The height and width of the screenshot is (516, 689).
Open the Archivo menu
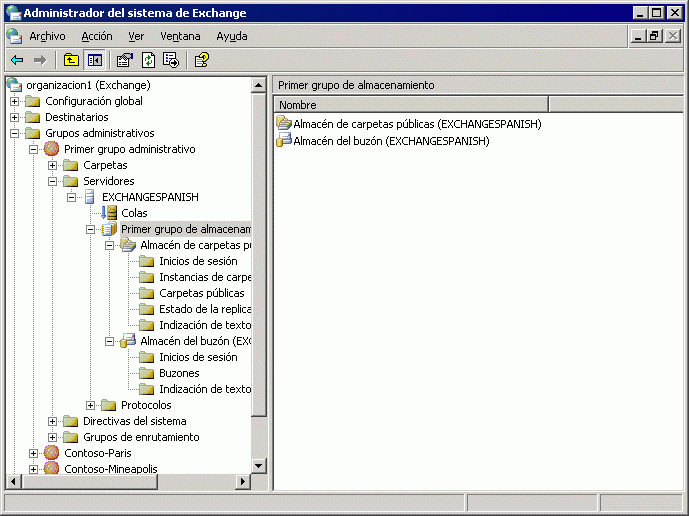[x=47, y=36]
